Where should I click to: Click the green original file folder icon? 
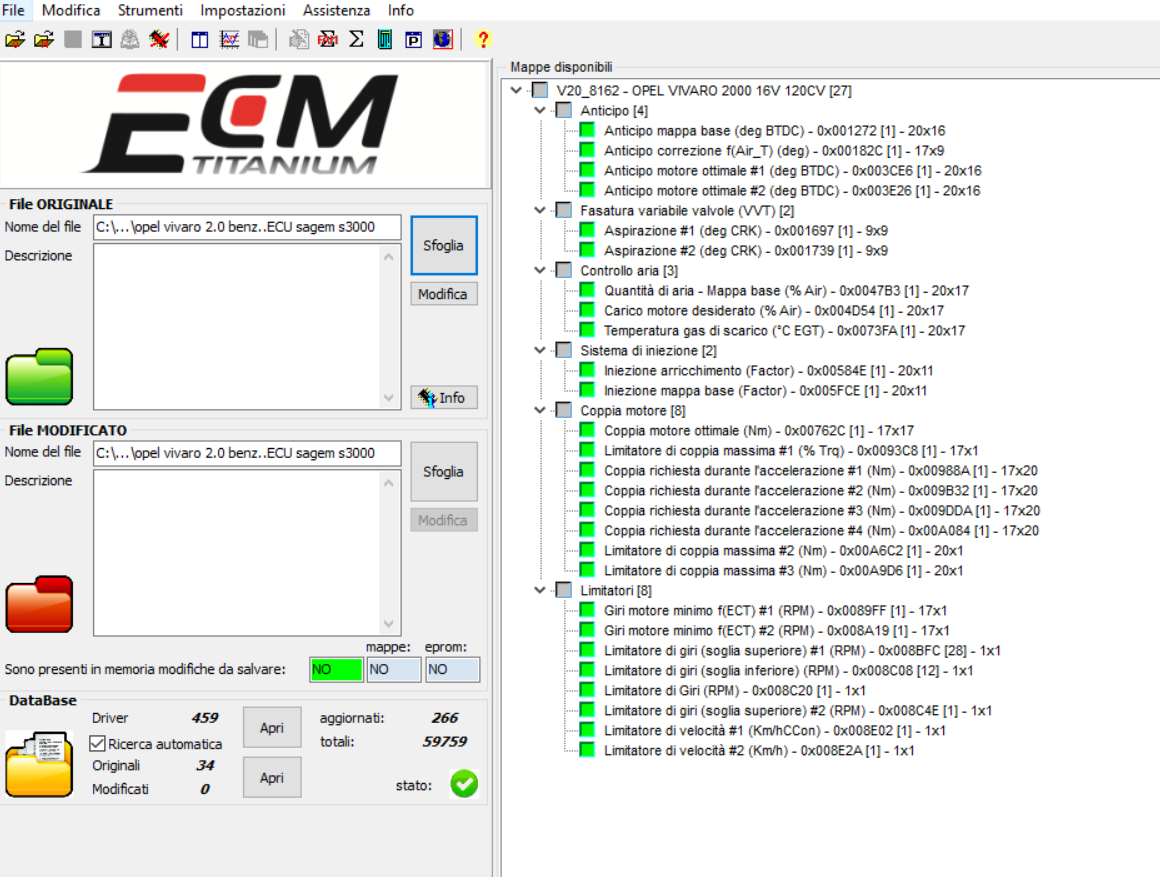tap(39, 377)
